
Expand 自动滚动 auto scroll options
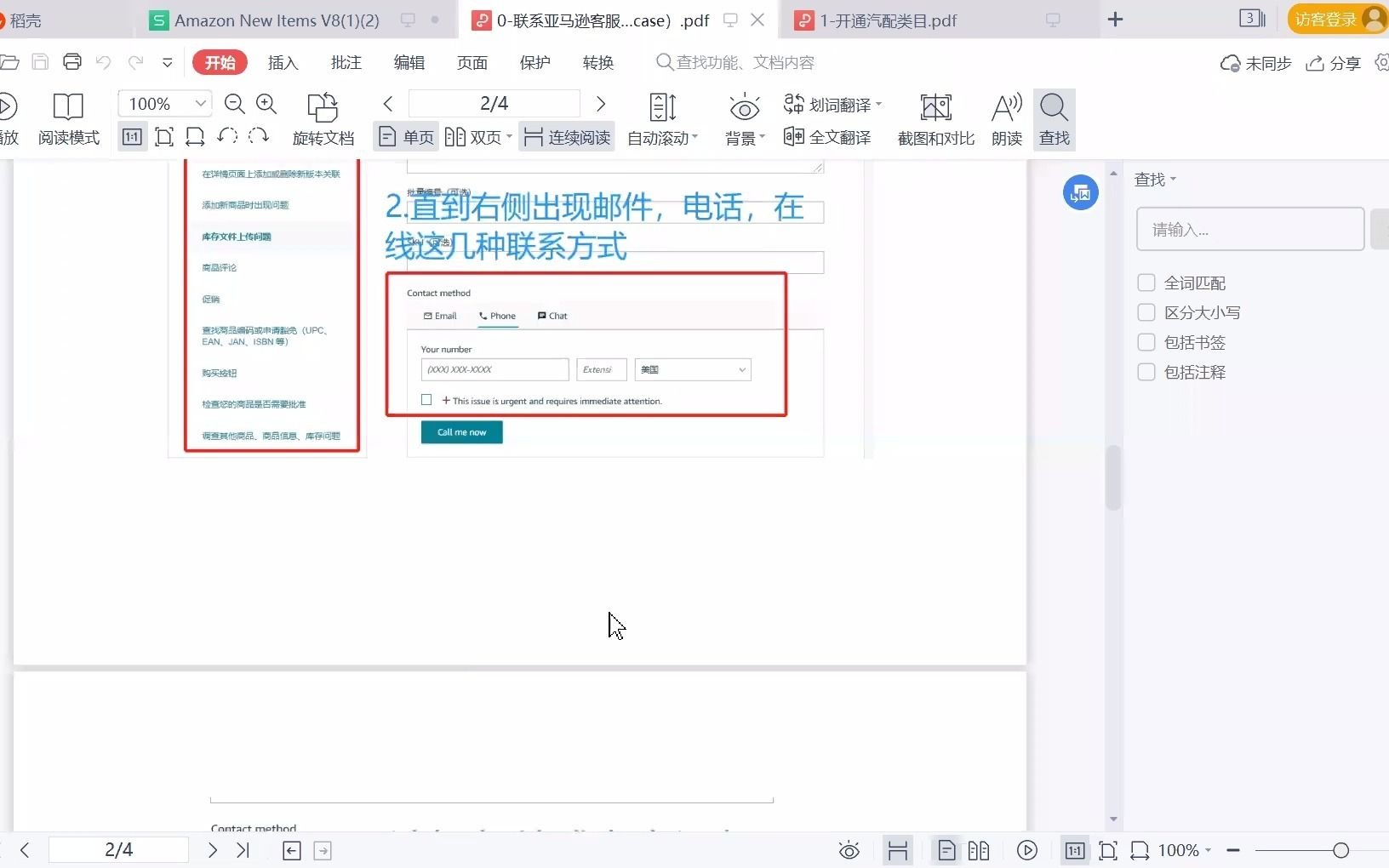[695, 137]
